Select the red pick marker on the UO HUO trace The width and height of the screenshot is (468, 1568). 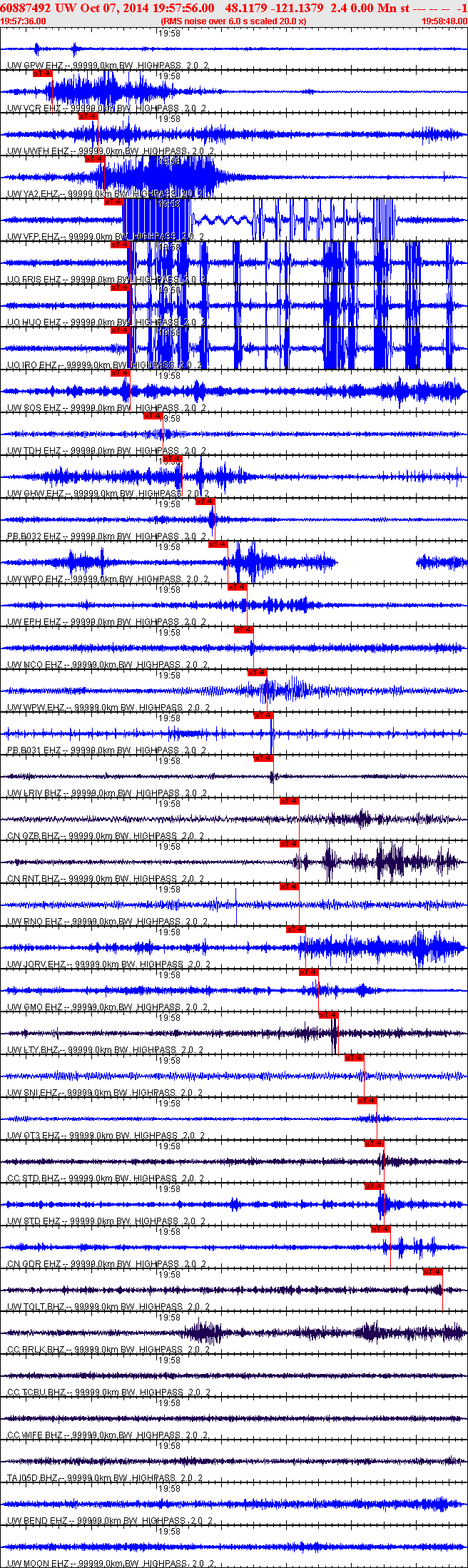[120, 287]
